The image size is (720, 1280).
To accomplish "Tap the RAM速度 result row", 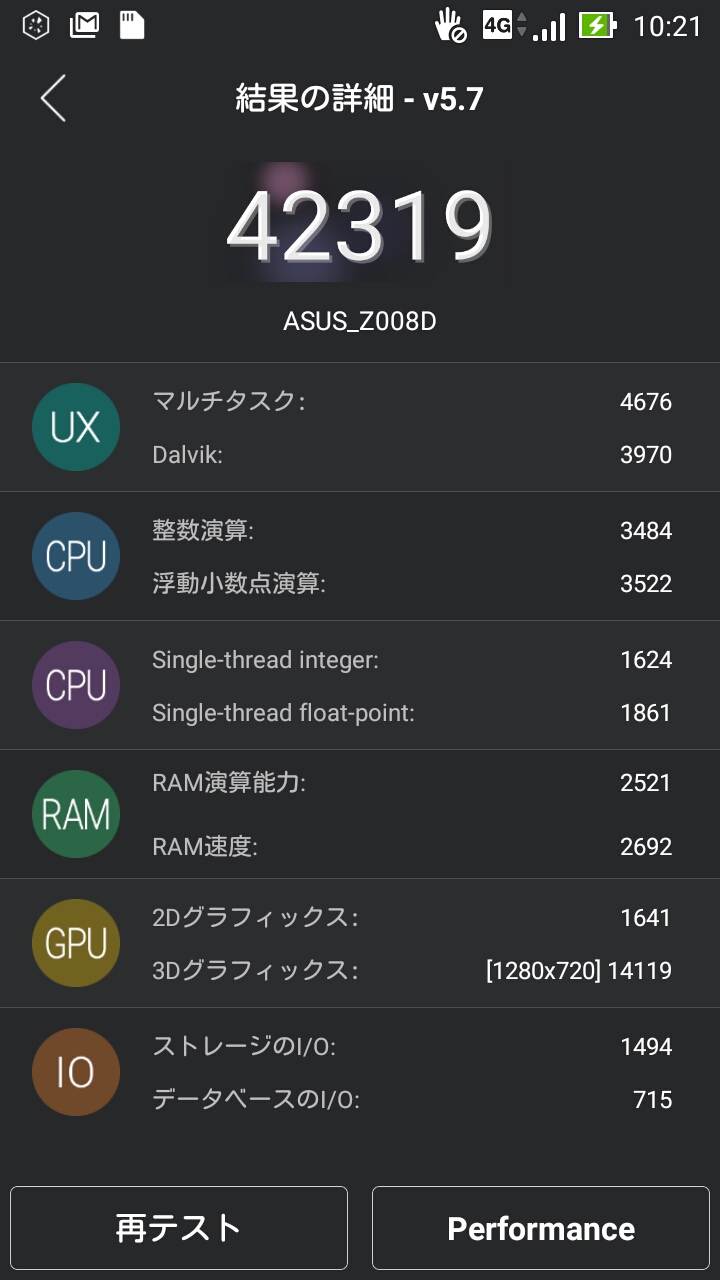I will 410,847.
